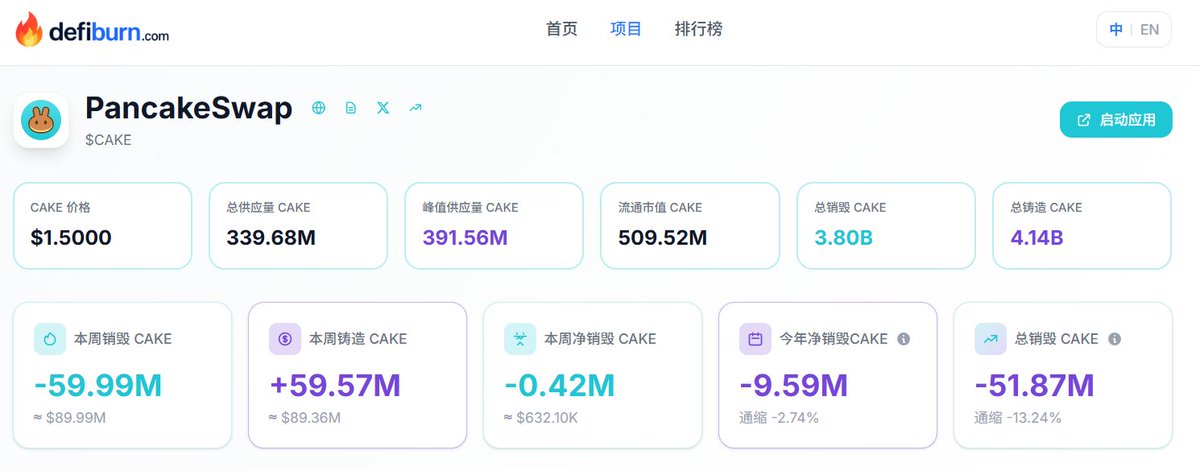Click the external-link icon in 启动应用 button
The width and height of the screenshot is (1200, 471).
(1084, 120)
